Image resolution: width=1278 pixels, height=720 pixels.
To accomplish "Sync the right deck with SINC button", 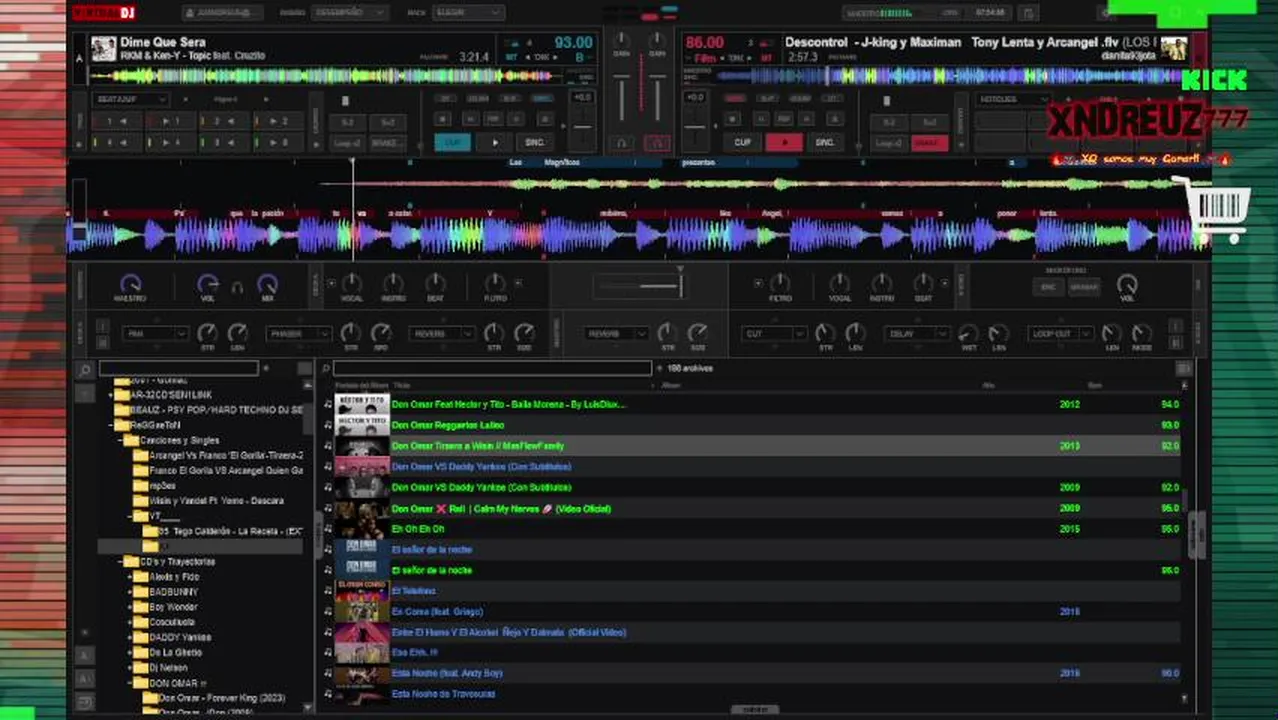I will tap(825, 143).
